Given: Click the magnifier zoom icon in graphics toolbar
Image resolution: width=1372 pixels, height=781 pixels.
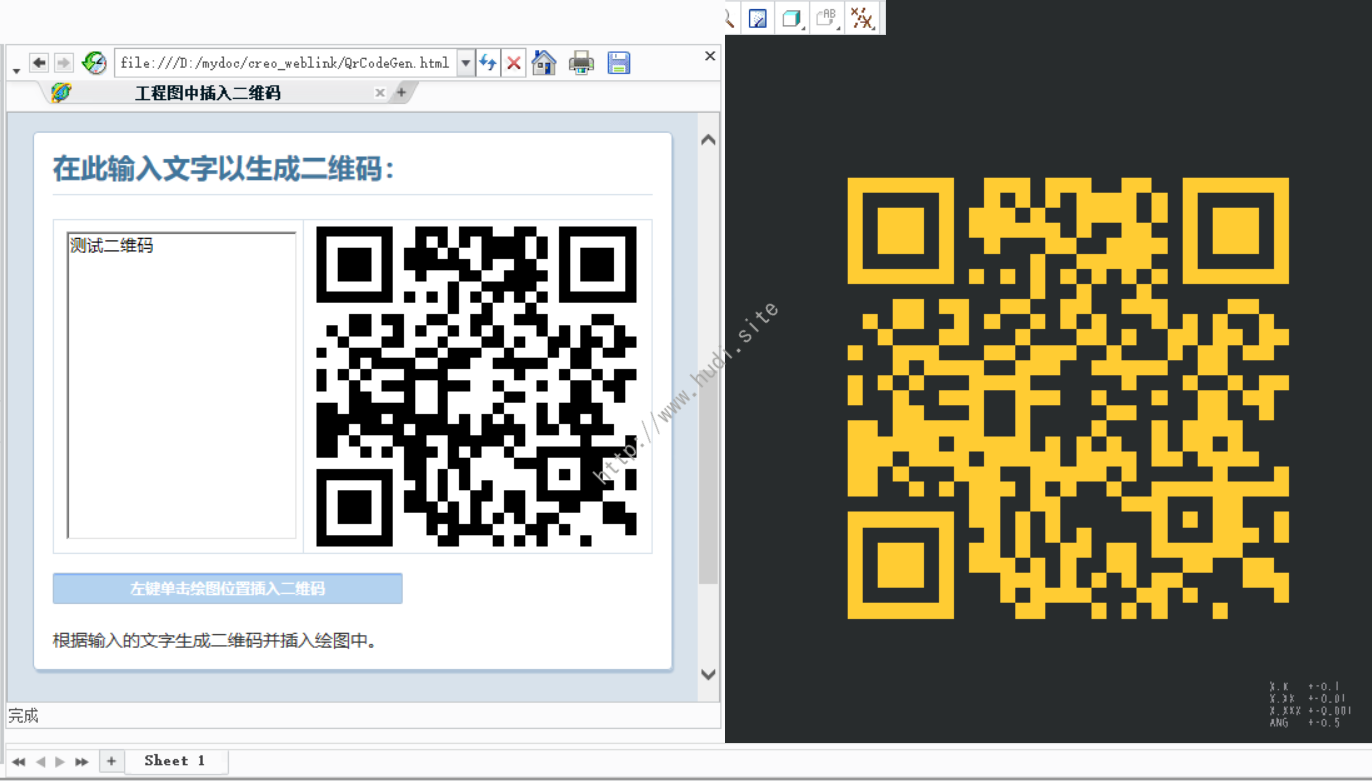Looking at the screenshot, I should 729,18.
